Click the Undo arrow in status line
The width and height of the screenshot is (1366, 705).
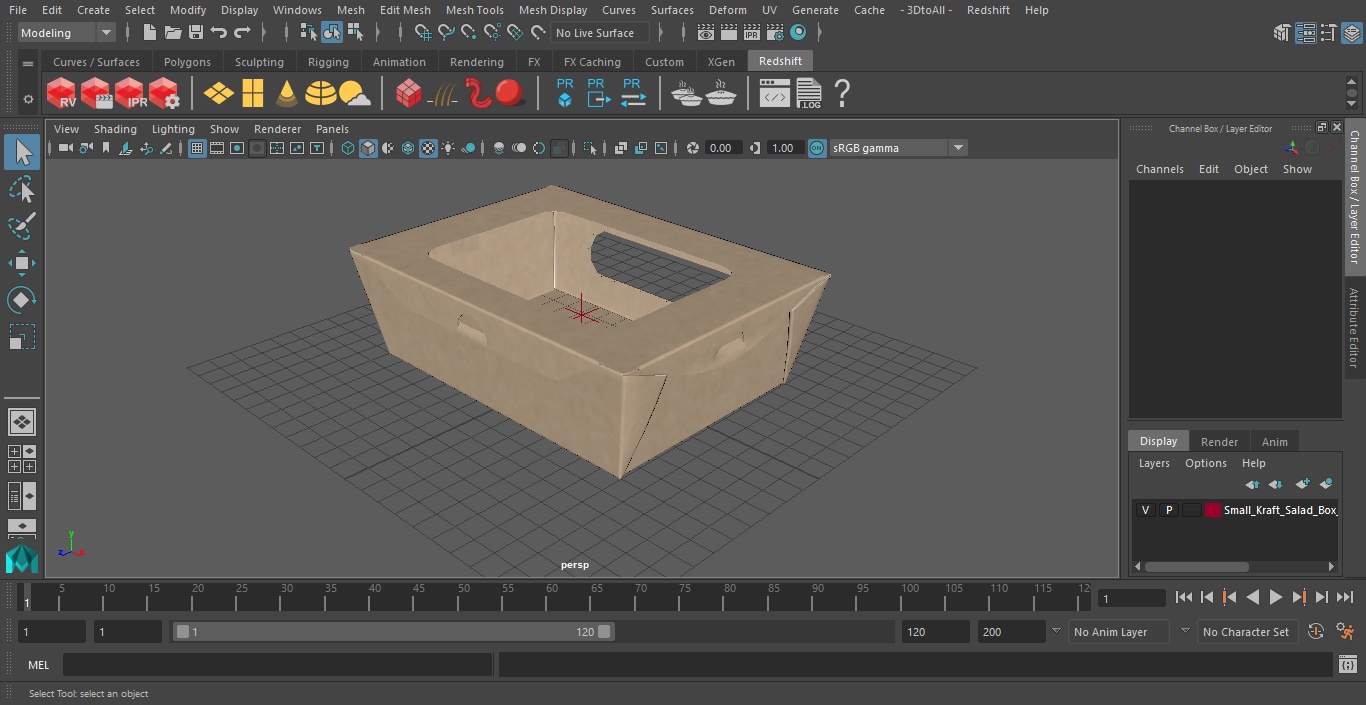pyautogui.click(x=219, y=33)
